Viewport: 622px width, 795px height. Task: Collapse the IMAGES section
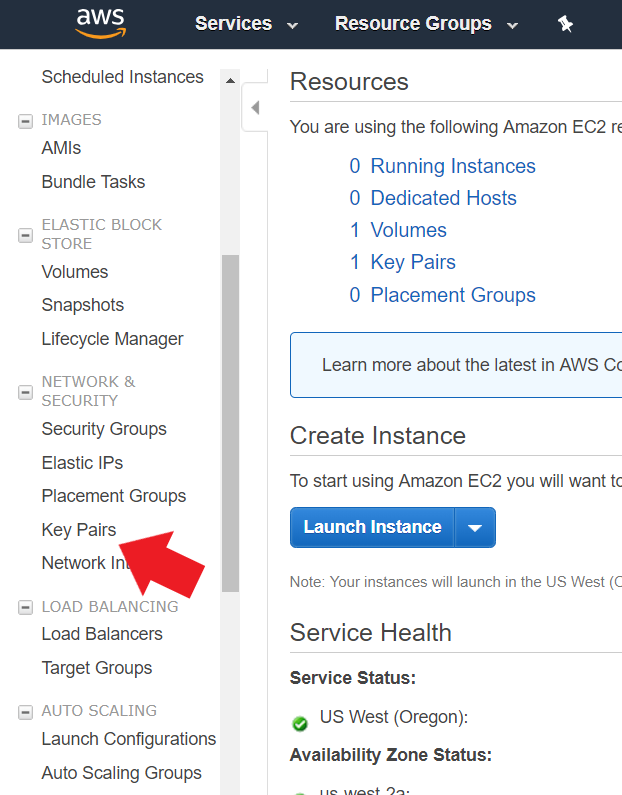click(26, 121)
